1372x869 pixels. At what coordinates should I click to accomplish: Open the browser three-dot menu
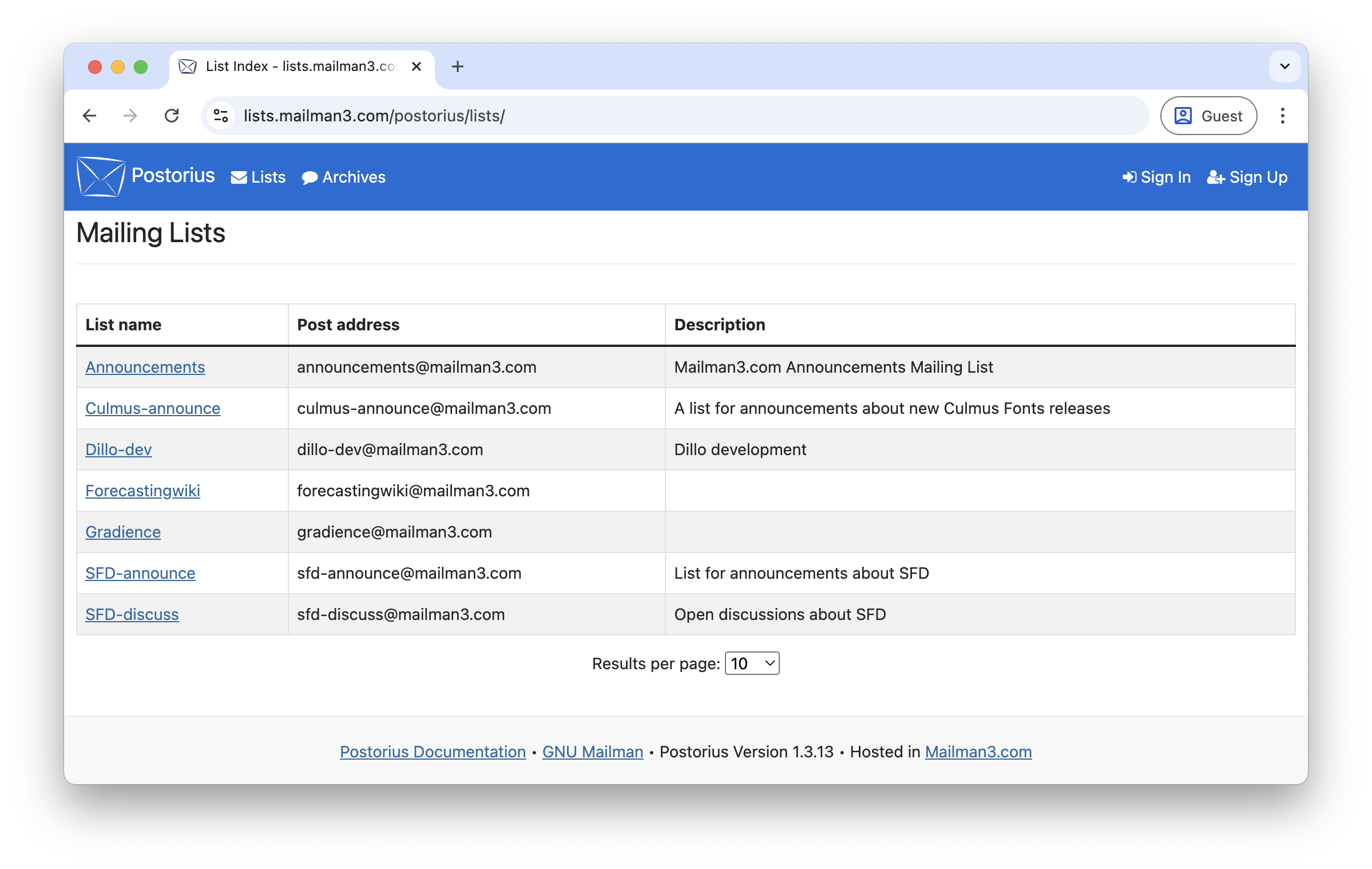point(1282,115)
